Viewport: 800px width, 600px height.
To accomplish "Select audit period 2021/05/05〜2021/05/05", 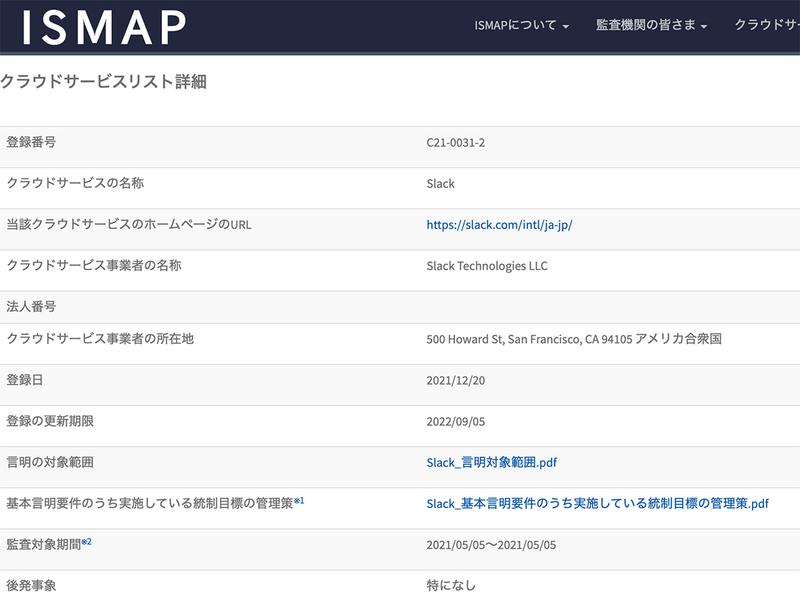I will [x=491, y=545].
